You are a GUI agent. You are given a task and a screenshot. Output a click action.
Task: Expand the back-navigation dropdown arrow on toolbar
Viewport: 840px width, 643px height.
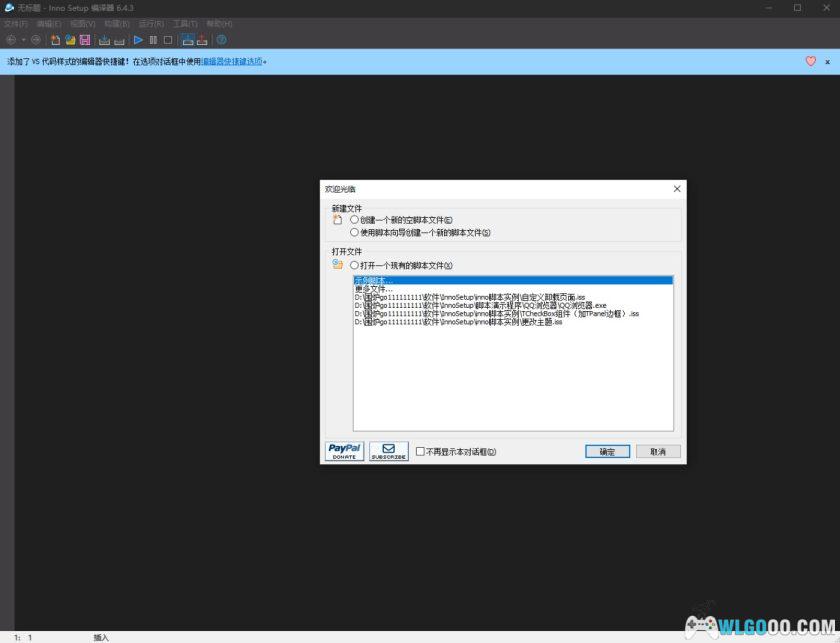22,40
